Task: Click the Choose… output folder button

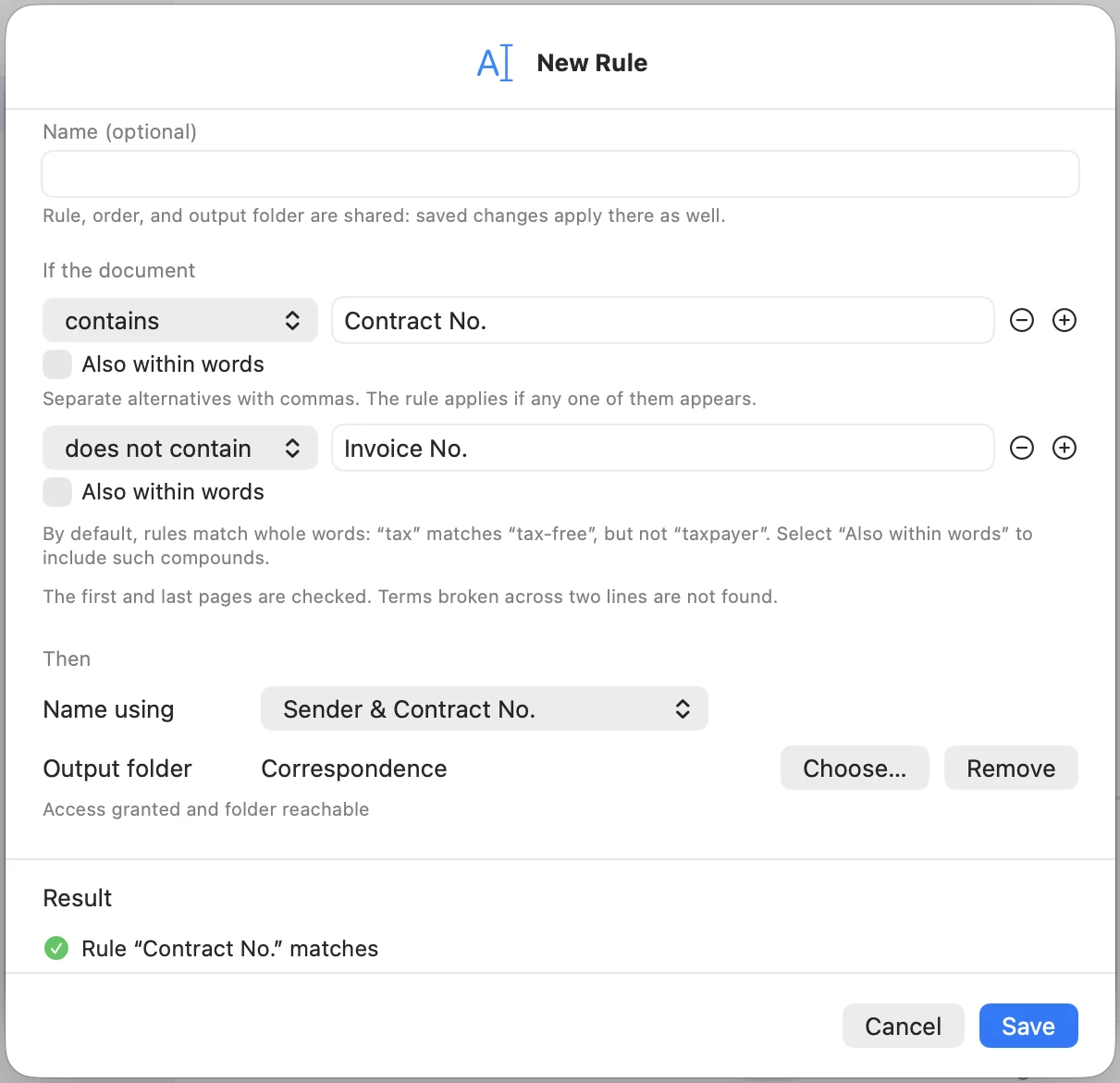Action: 855,769
